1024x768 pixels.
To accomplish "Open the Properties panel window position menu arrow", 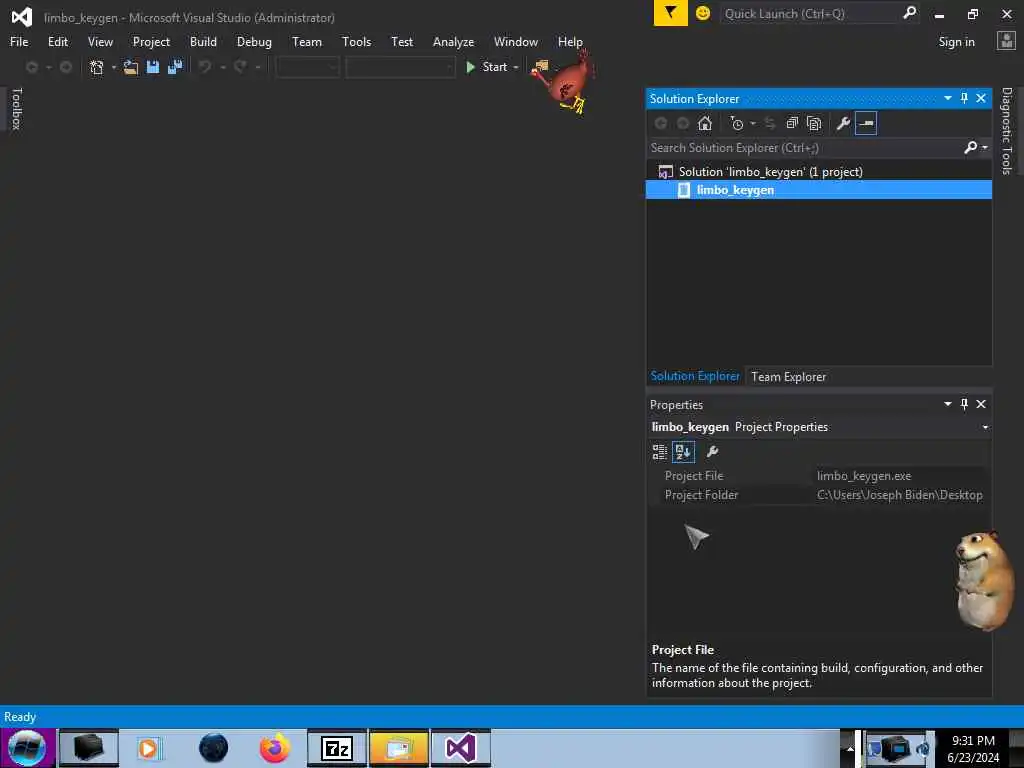I will point(948,404).
